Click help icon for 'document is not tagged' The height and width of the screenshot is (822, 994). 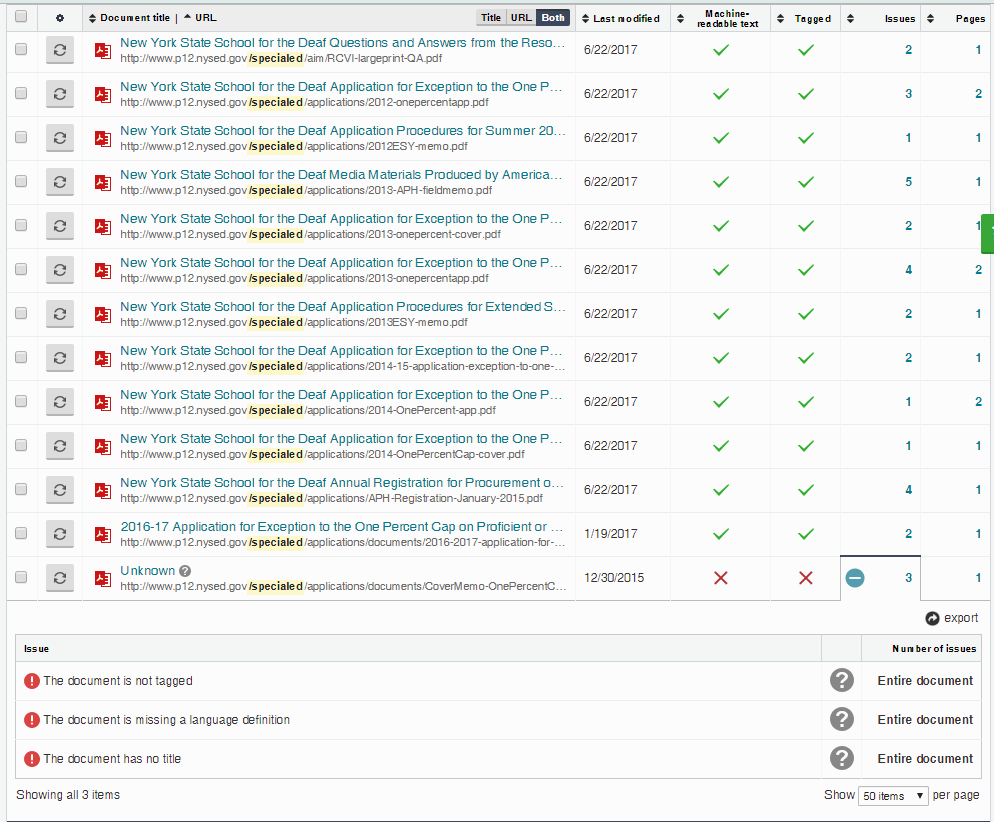click(x=842, y=680)
